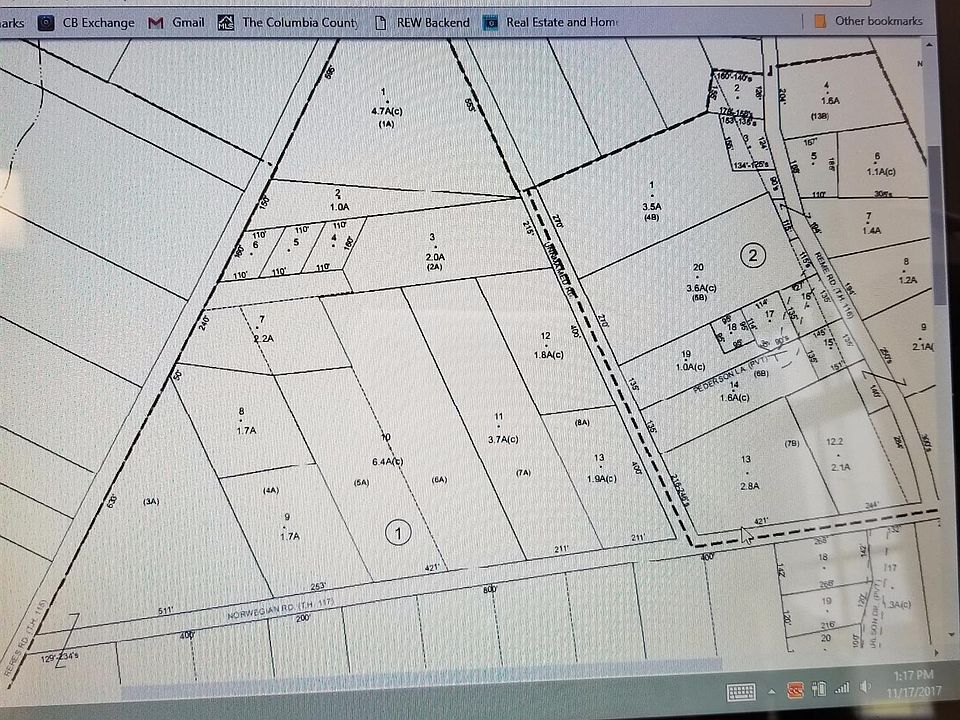The width and height of the screenshot is (960, 720).
Task: Click the (8A) parcel label
Action: (x=582, y=422)
